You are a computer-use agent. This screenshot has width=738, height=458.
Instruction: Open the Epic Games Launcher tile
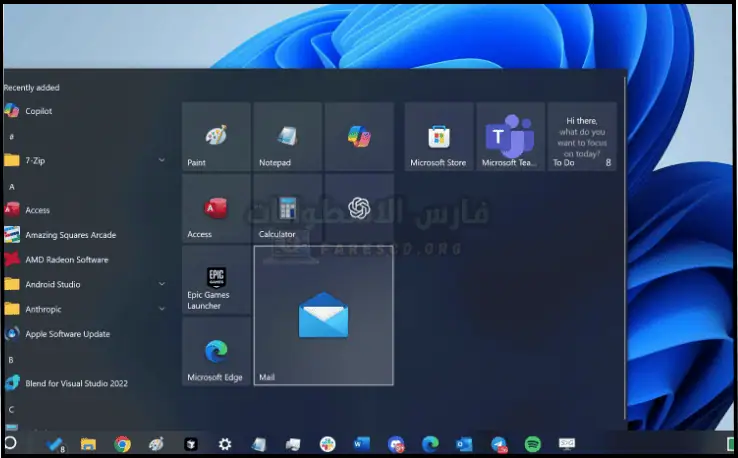(x=216, y=280)
